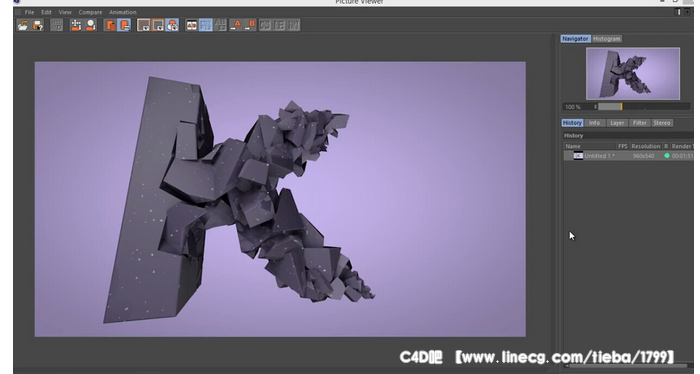Click the R column header
This screenshot has width=700, height=374.
666,146
